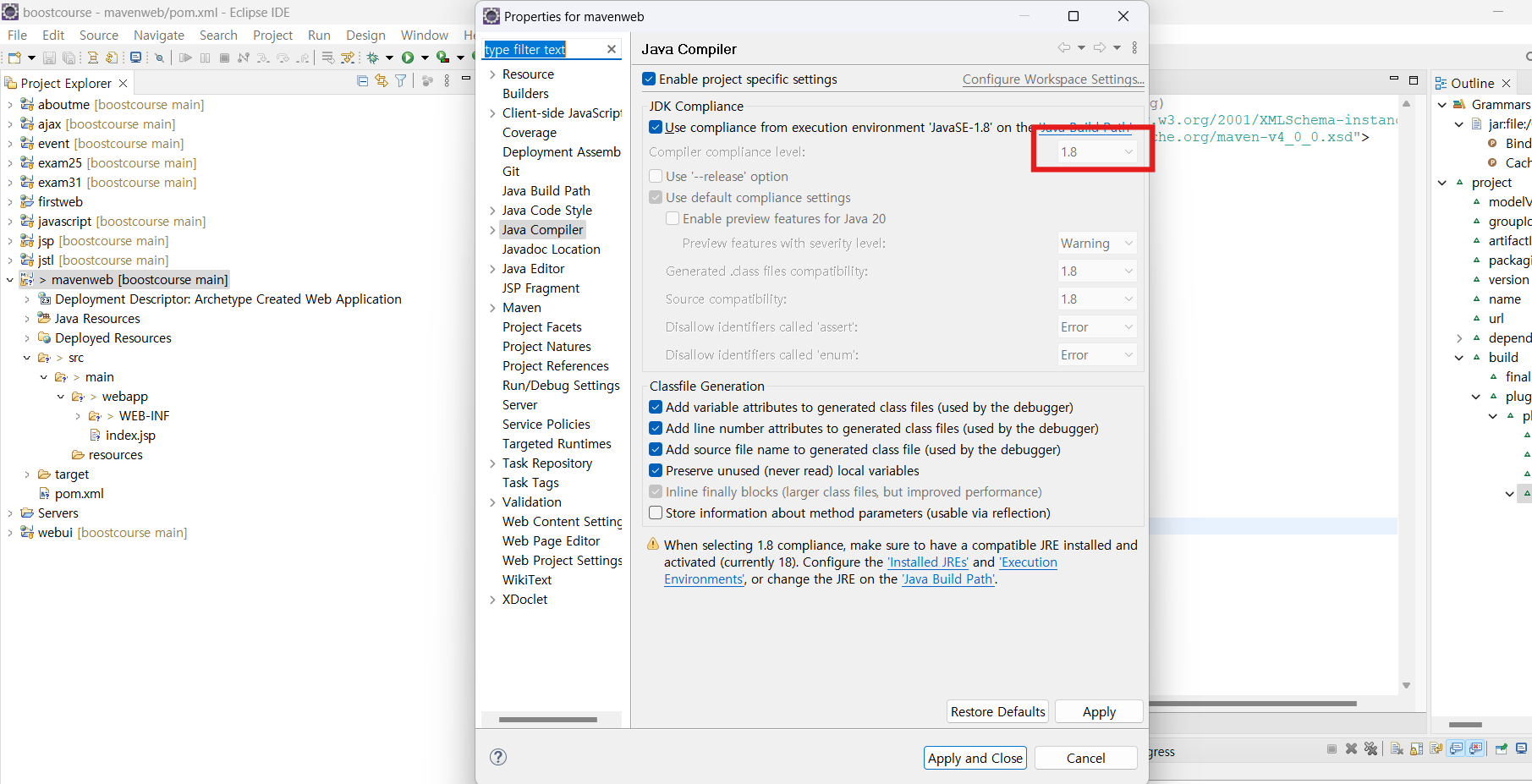Image resolution: width=1532 pixels, height=784 pixels.
Task: Clear the filter text with X icon
Action: pyautogui.click(x=612, y=49)
